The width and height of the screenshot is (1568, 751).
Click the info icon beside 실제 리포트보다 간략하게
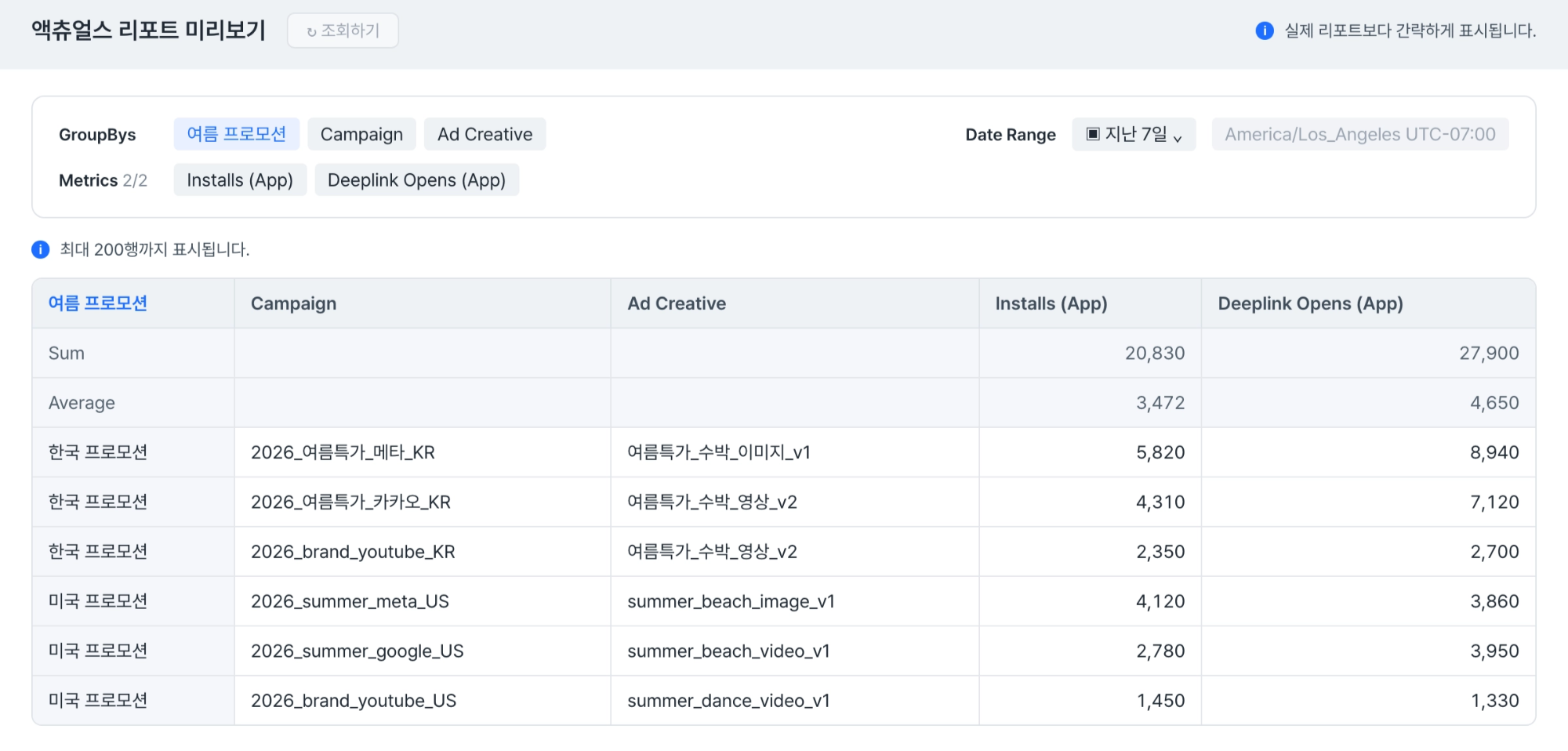coord(1265,31)
